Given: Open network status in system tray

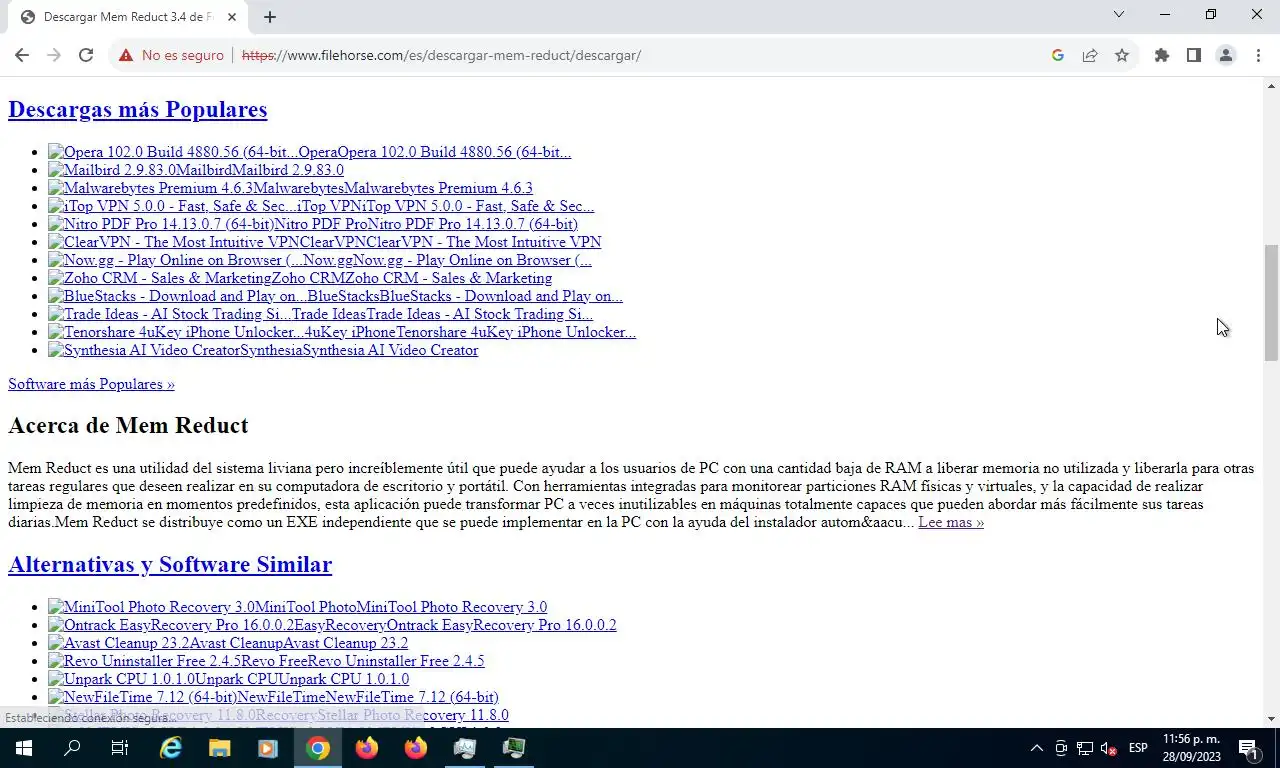Looking at the screenshot, I should tap(1085, 748).
